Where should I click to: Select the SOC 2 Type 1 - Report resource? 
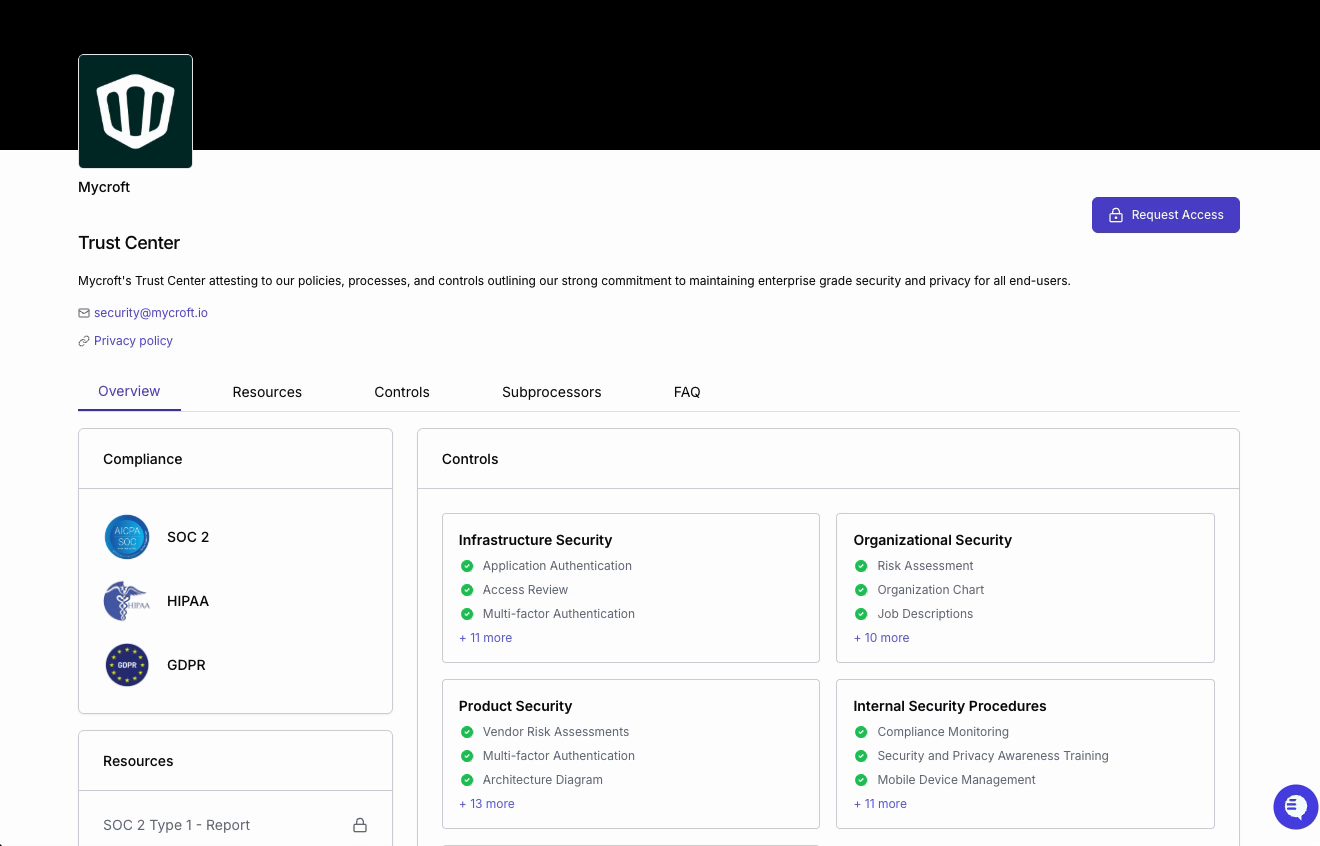(177, 825)
